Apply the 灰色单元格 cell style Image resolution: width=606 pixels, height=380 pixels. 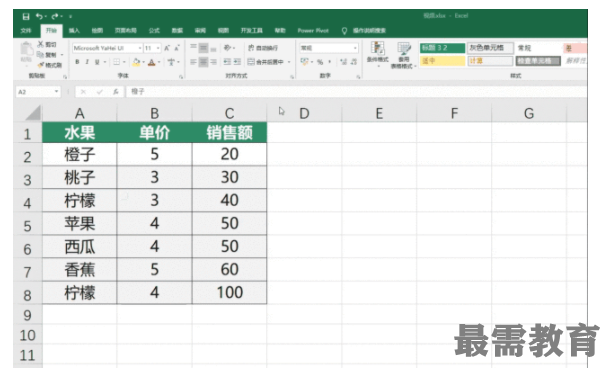[x=490, y=48]
